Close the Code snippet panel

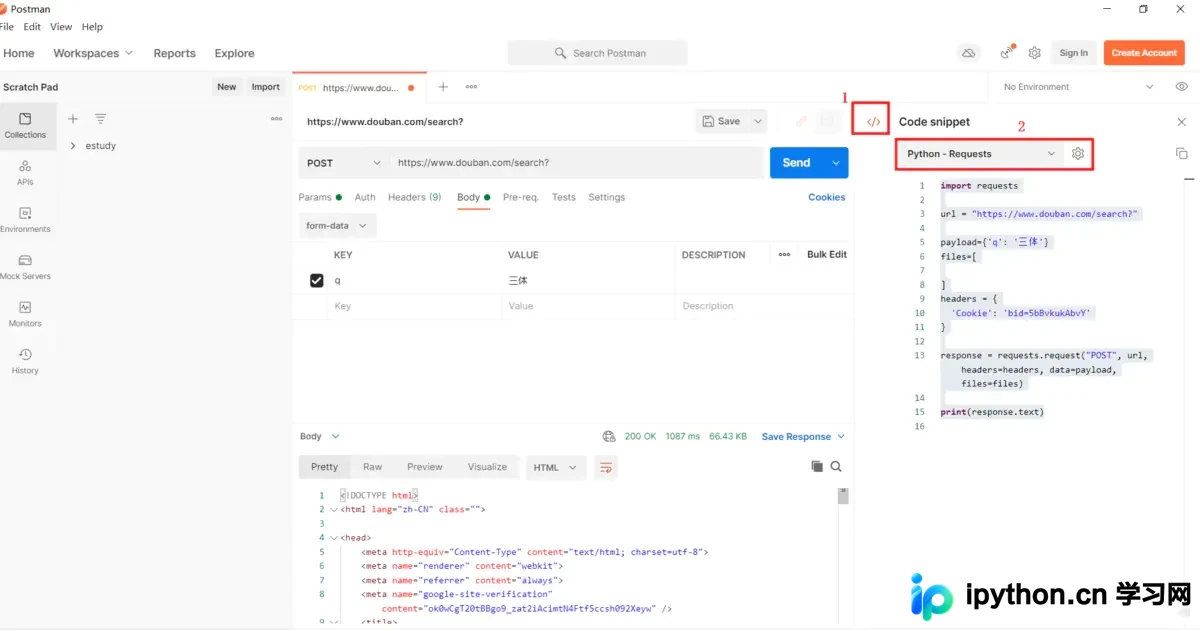click(1181, 122)
